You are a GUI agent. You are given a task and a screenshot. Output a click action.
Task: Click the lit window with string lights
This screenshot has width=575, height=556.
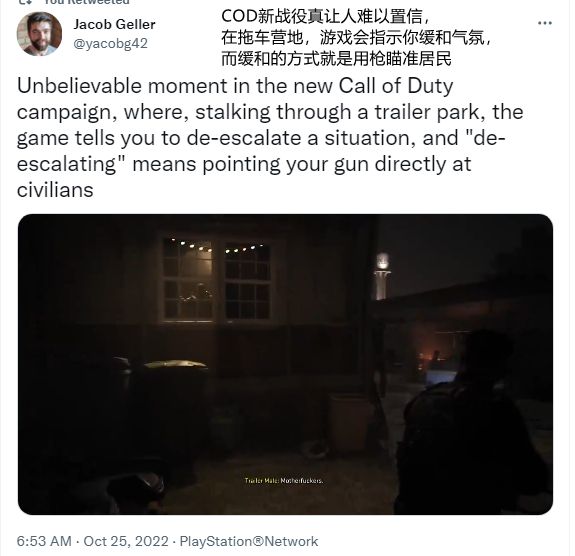pyautogui.click(x=216, y=279)
